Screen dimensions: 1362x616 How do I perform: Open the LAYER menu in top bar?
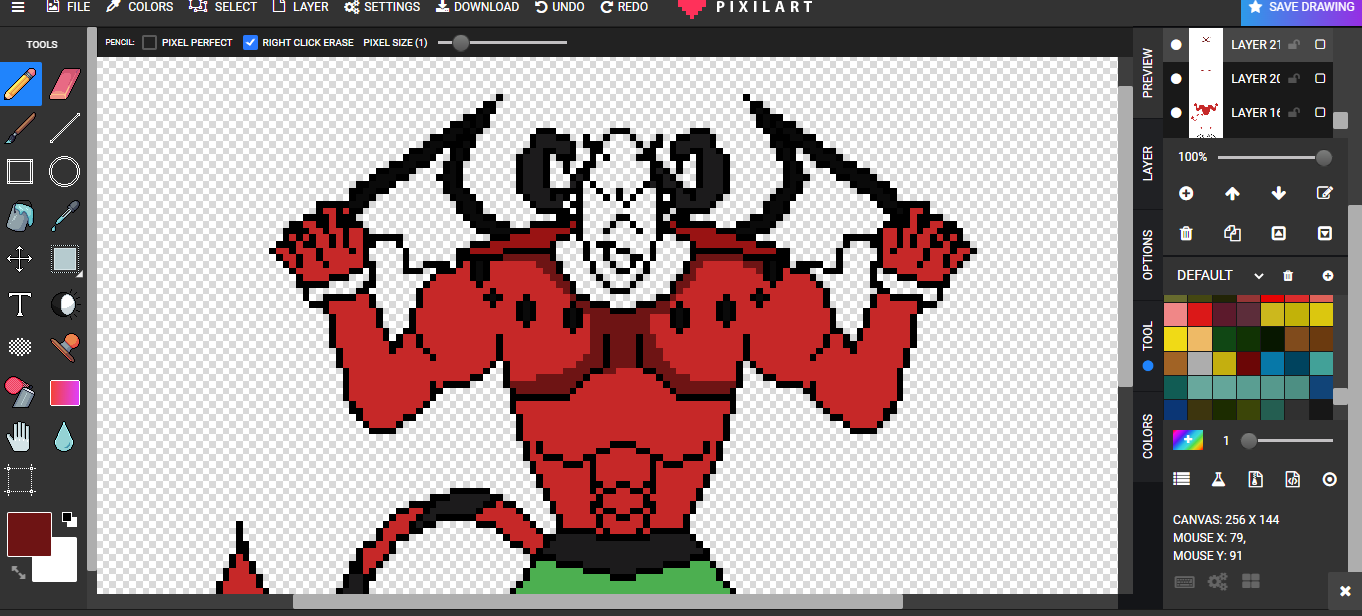pos(300,7)
